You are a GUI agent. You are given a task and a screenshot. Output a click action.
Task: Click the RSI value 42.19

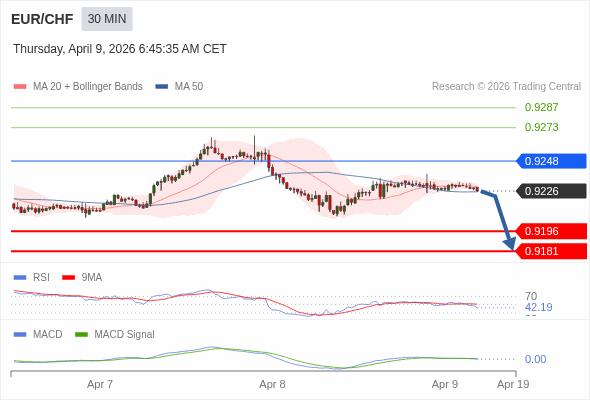pos(538,307)
